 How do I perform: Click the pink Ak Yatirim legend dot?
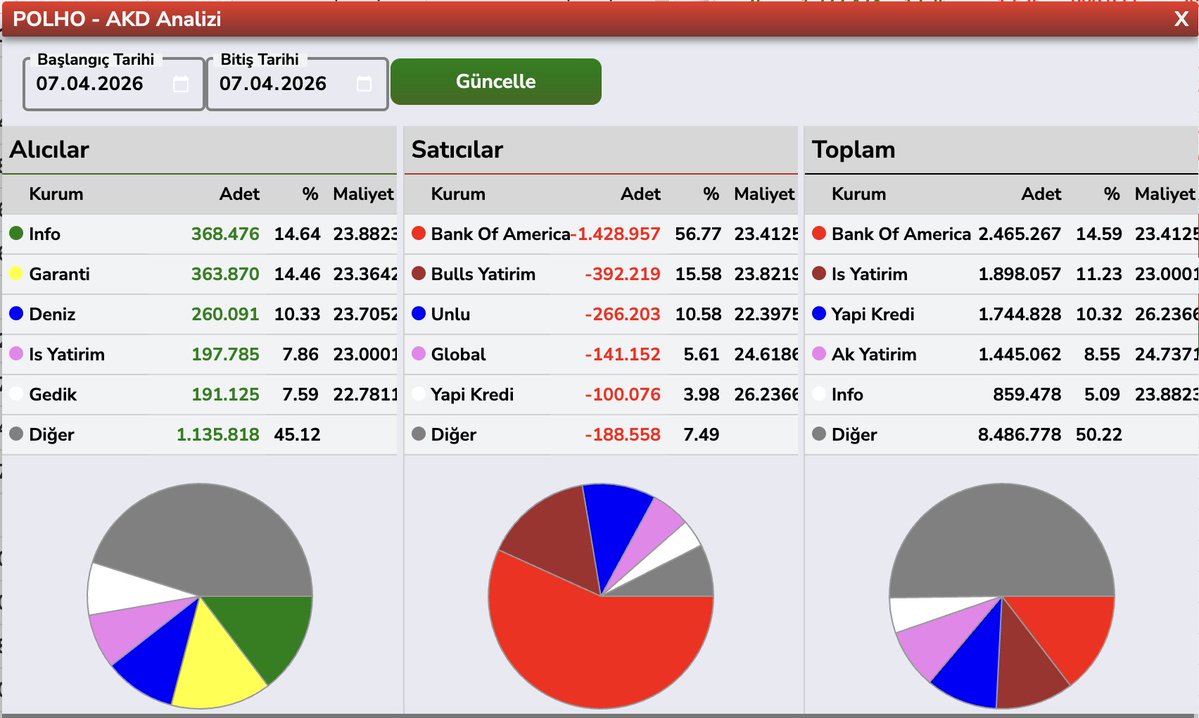[x=819, y=354]
